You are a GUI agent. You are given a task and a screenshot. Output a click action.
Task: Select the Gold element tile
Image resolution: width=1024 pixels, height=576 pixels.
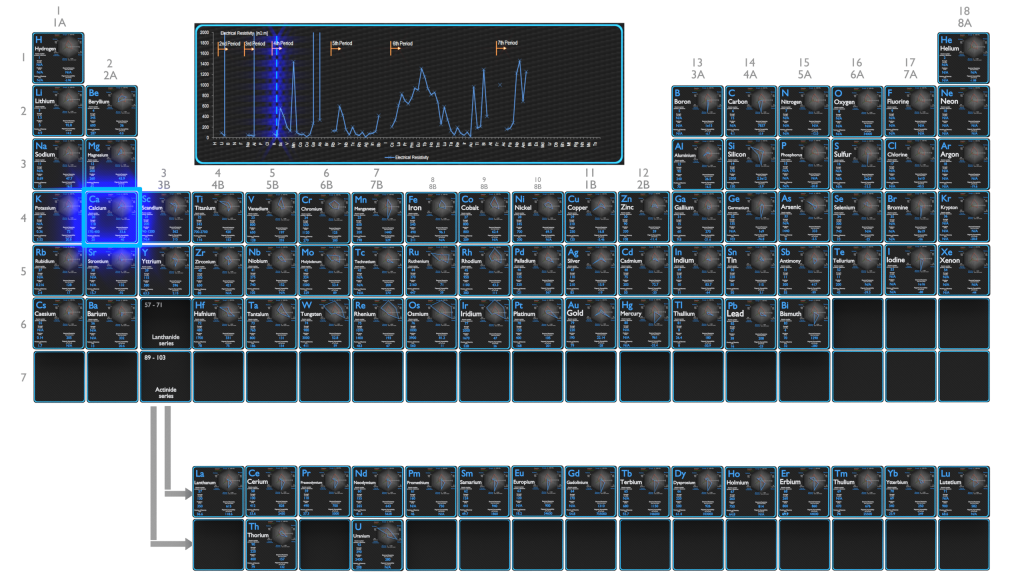pos(591,323)
